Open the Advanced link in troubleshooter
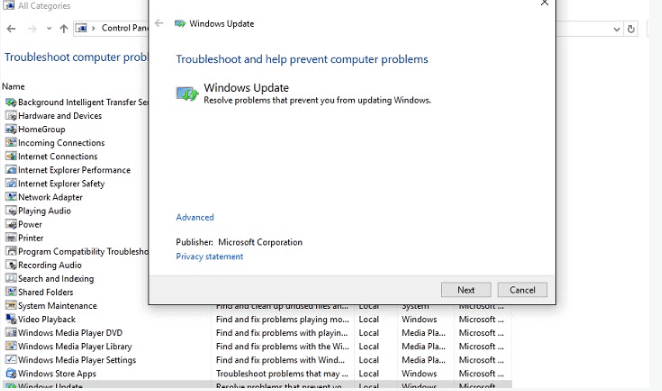Viewport: 662px width, 391px height. 195,217
